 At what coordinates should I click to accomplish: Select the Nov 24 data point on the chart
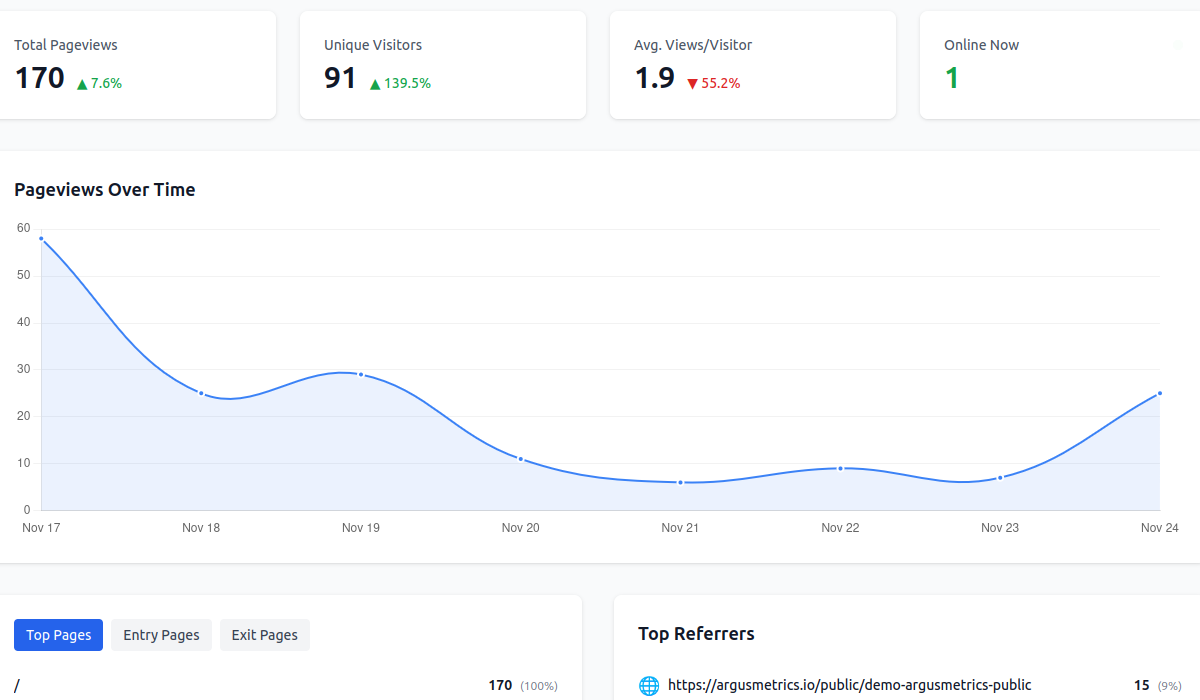coord(1159,394)
